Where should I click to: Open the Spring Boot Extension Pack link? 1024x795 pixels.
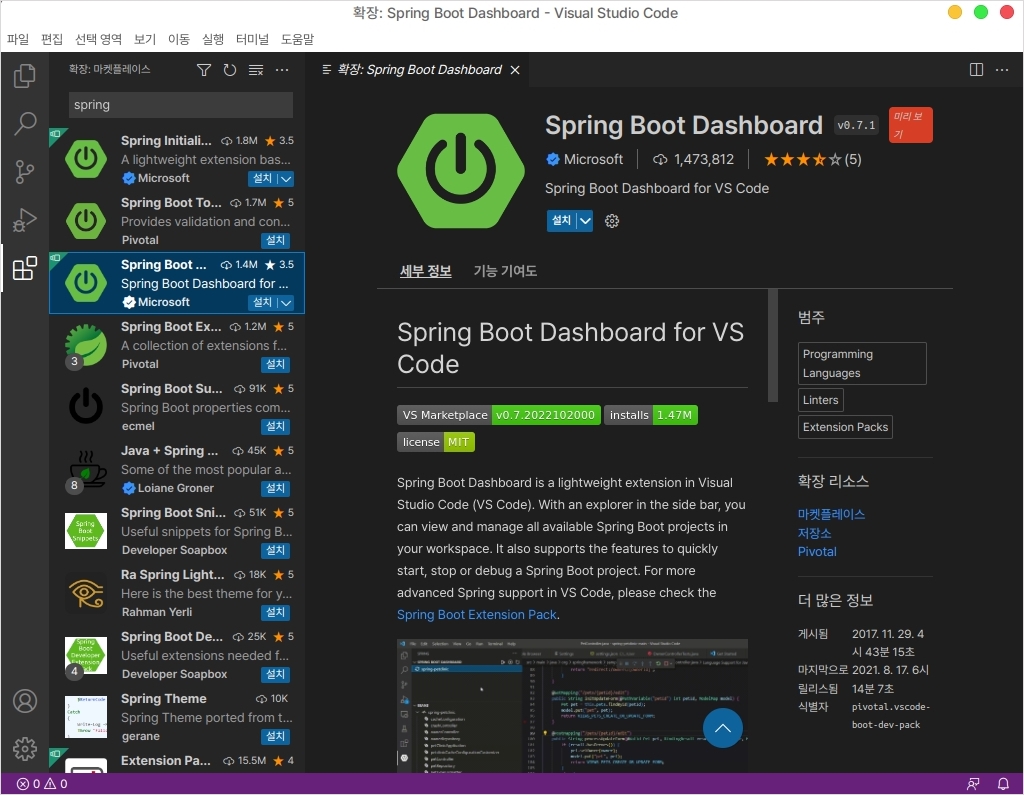[477, 614]
